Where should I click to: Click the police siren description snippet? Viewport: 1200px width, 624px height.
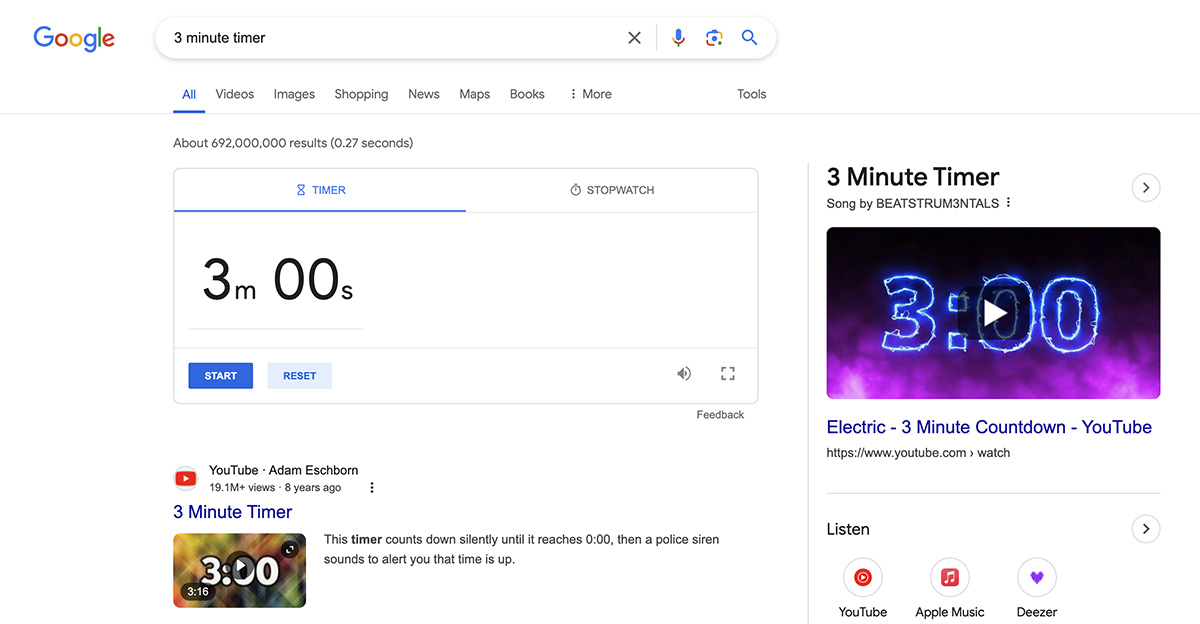point(522,549)
